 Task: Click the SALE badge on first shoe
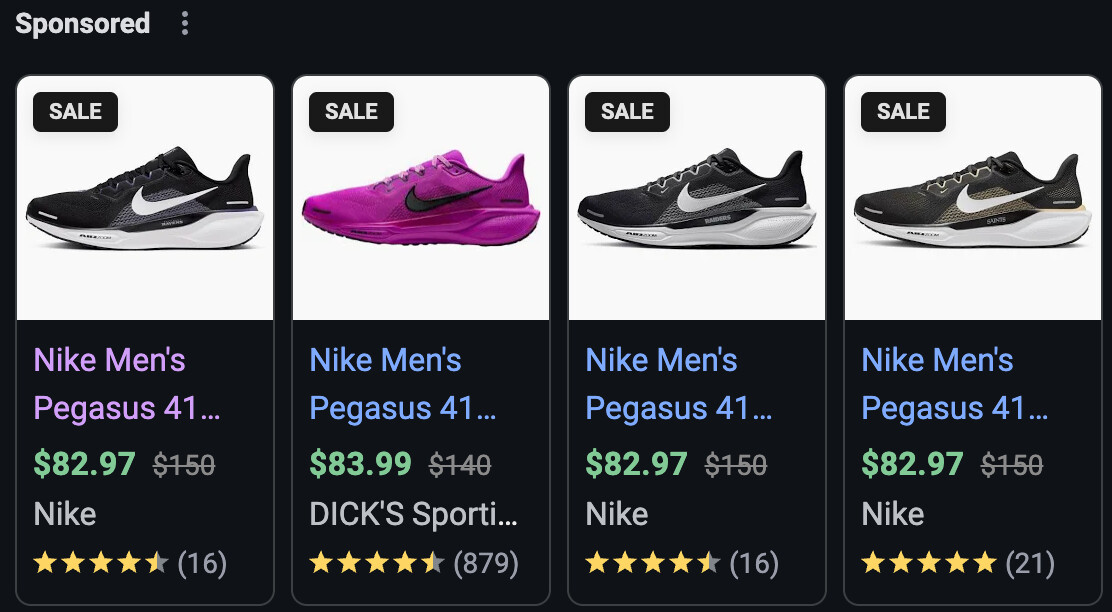point(76,112)
